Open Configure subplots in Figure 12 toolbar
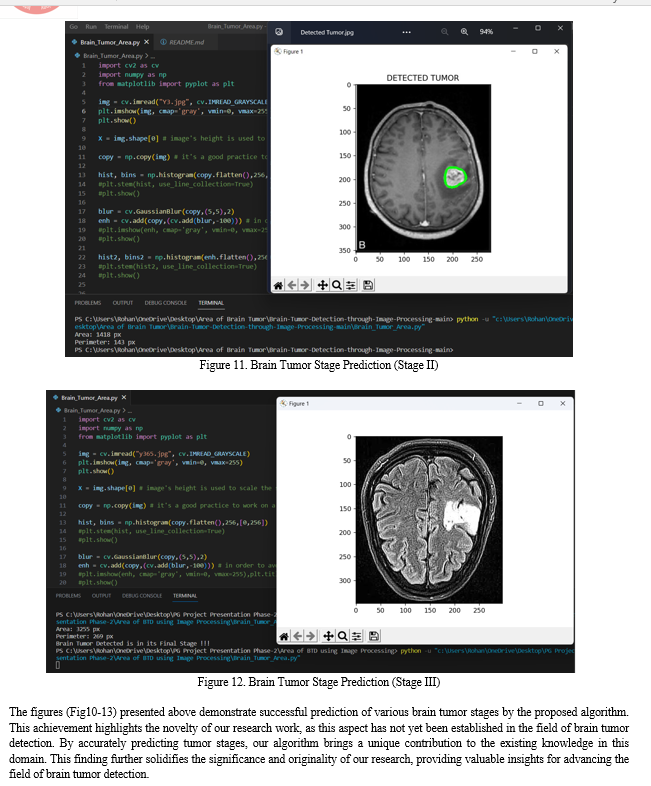This screenshot has width=651, height=786. tap(356, 636)
